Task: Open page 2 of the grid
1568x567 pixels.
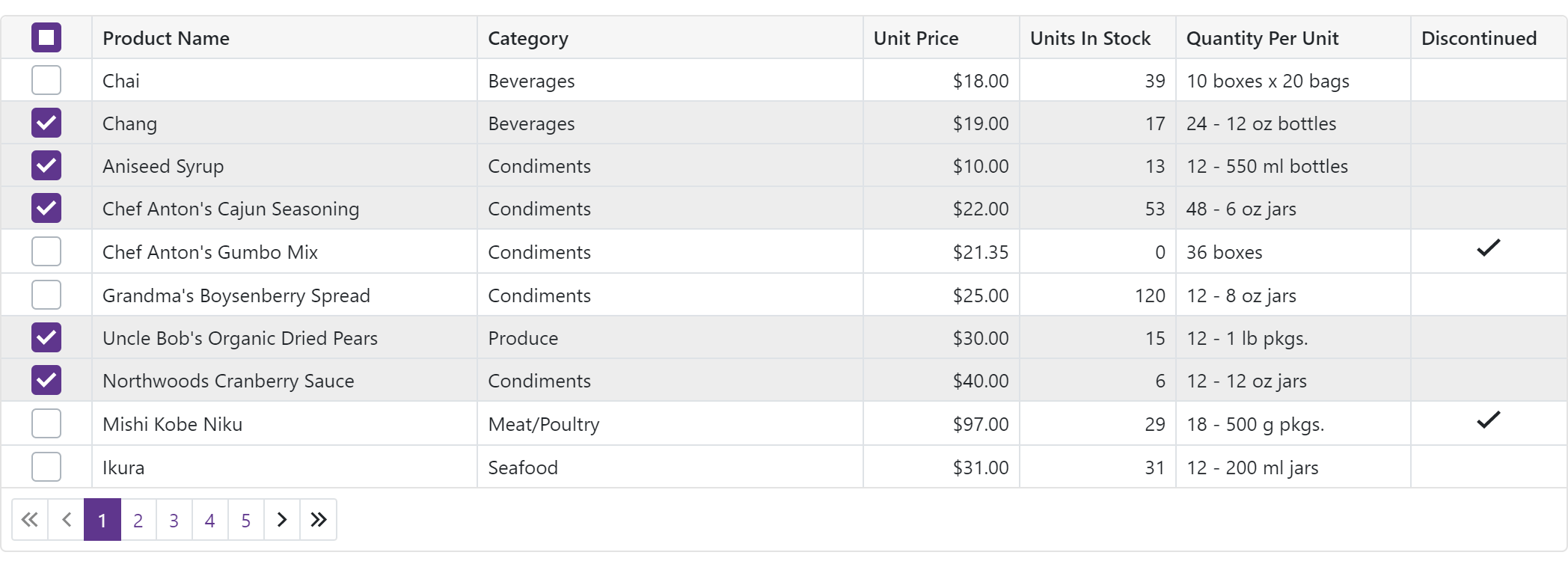Action: click(138, 520)
